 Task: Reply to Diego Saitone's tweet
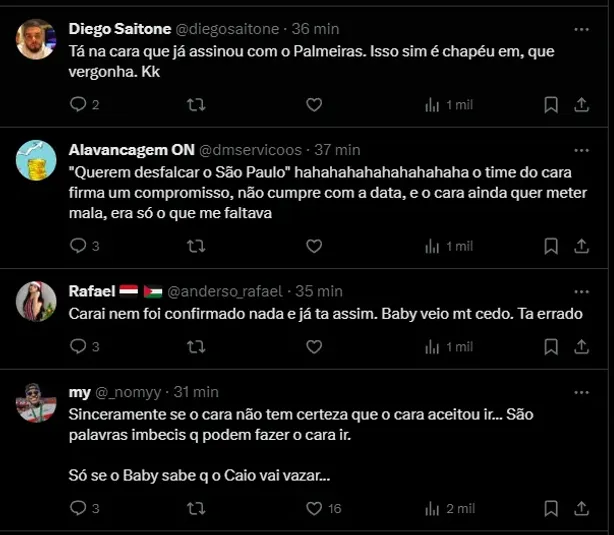pyautogui.click(x=78, y=104)
